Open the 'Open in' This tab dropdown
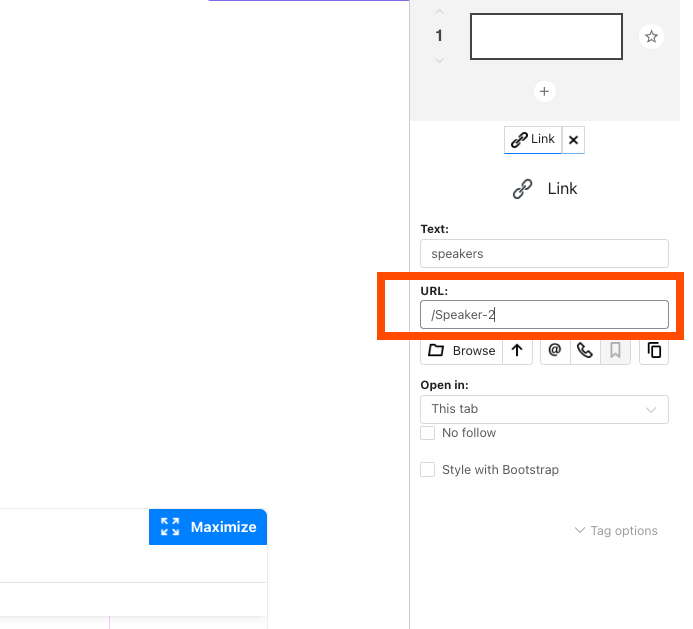This screenshot has width=693, height=629. (x=544, y=409)
